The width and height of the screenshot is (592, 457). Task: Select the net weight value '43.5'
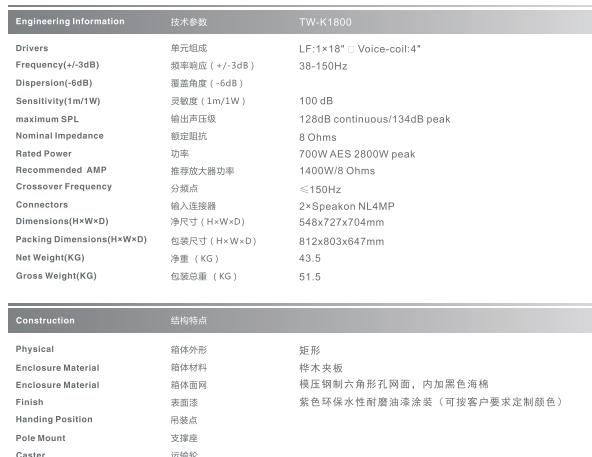(x=310, y=259)
